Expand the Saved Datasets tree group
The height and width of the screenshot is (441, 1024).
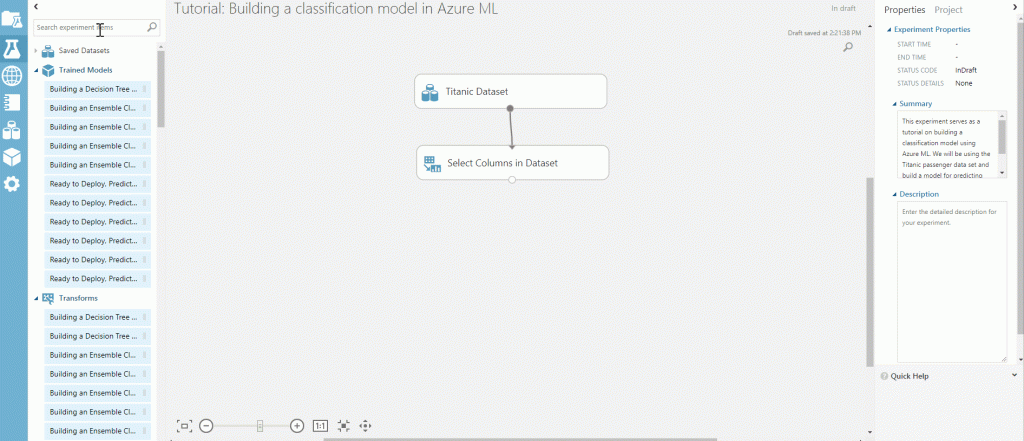37,50
